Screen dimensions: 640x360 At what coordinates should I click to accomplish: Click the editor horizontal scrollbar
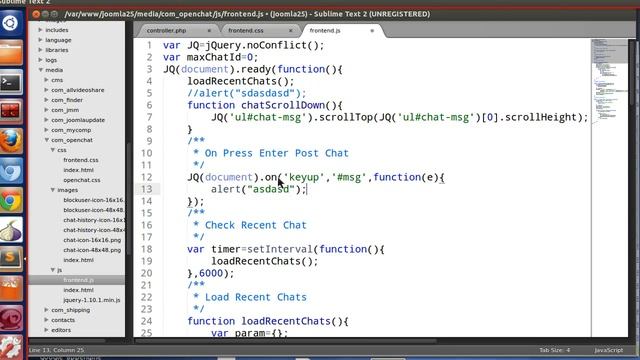(x=286, y=340)
